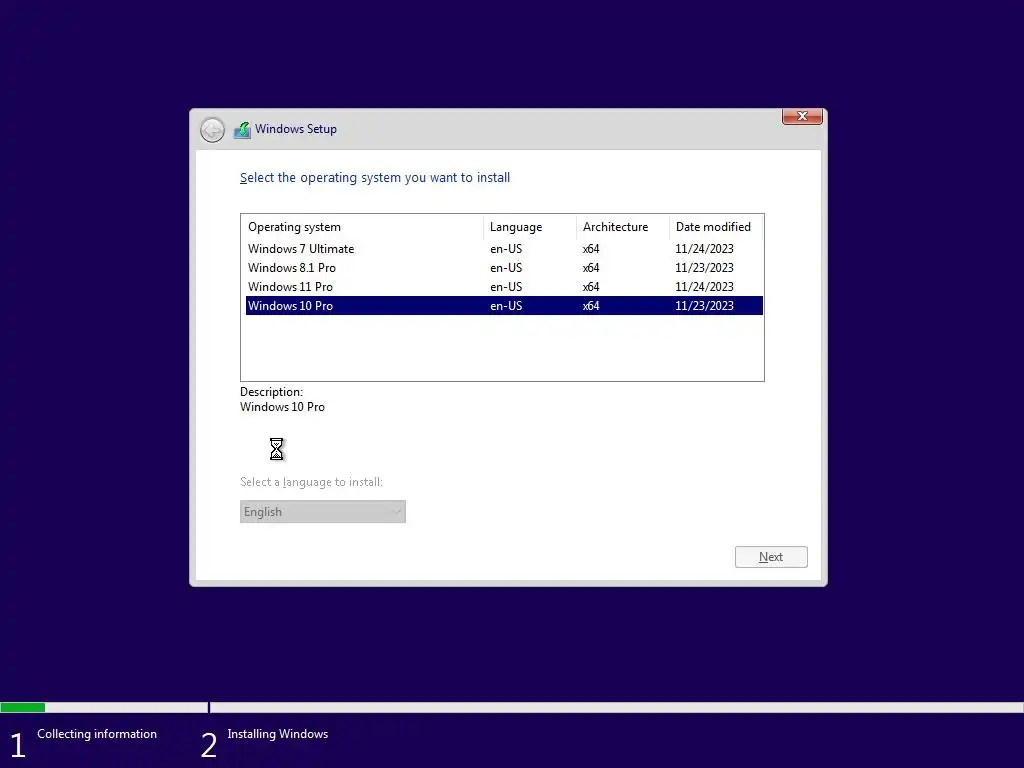This screenshot has height=768, width=1024.
Task: Click the en-US cell for Windows 7 Ultimate
Action: click(506, 249)
